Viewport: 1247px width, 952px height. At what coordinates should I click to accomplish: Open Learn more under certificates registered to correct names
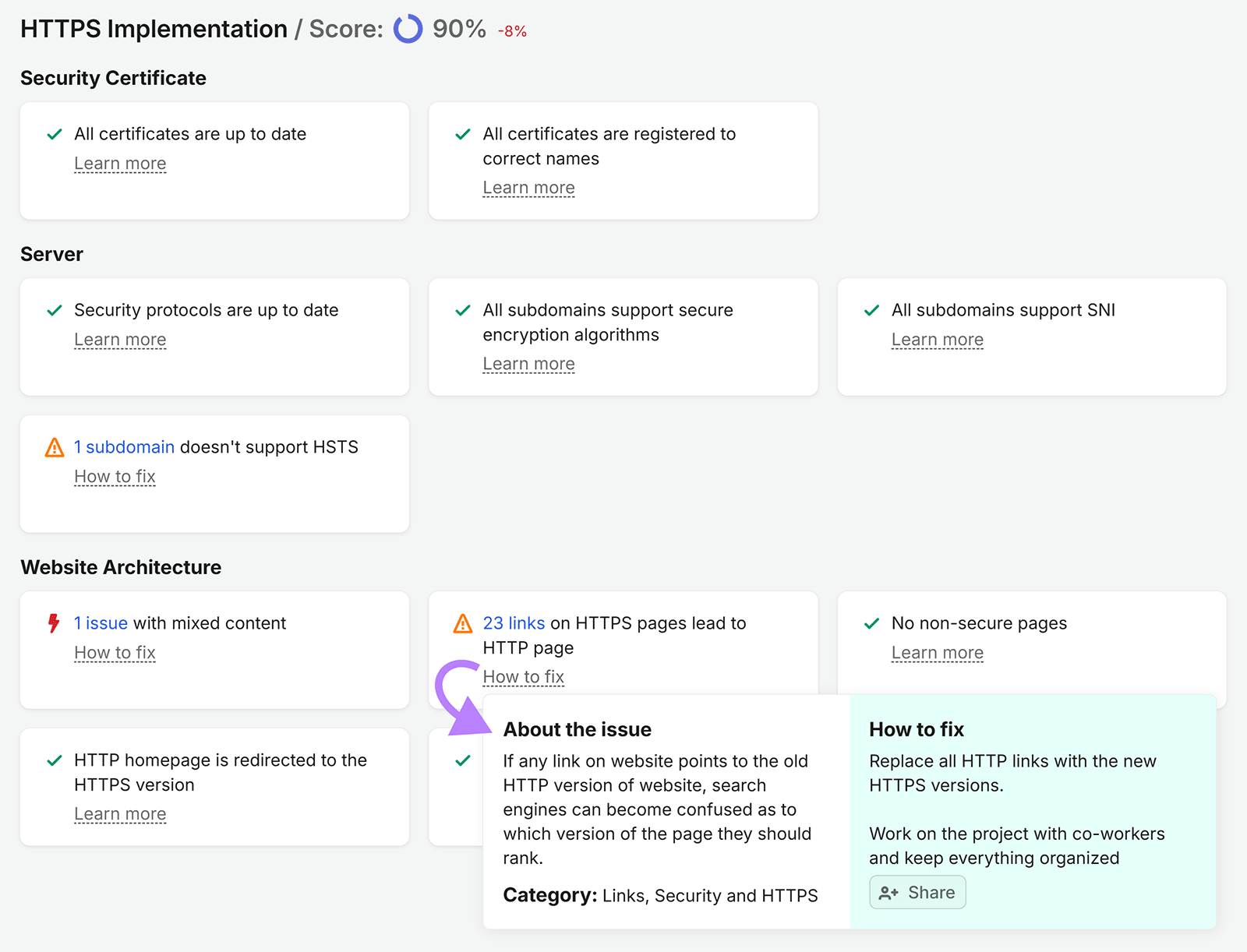click(528, 188)
